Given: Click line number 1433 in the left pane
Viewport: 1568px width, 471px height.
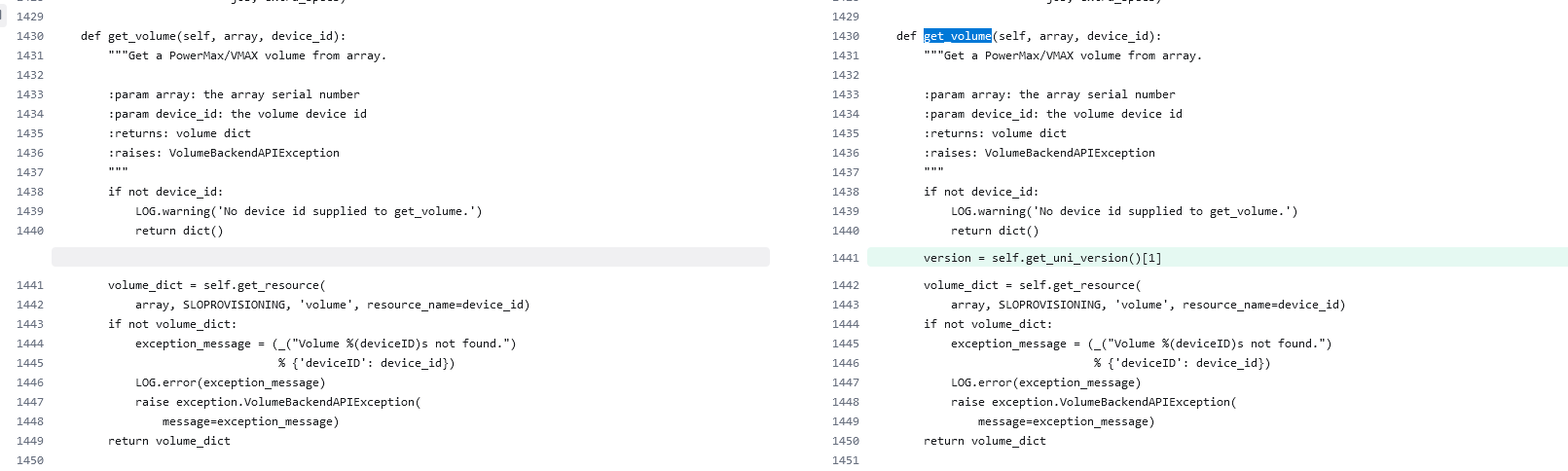Looking at the screenshot, I should 30,94.
